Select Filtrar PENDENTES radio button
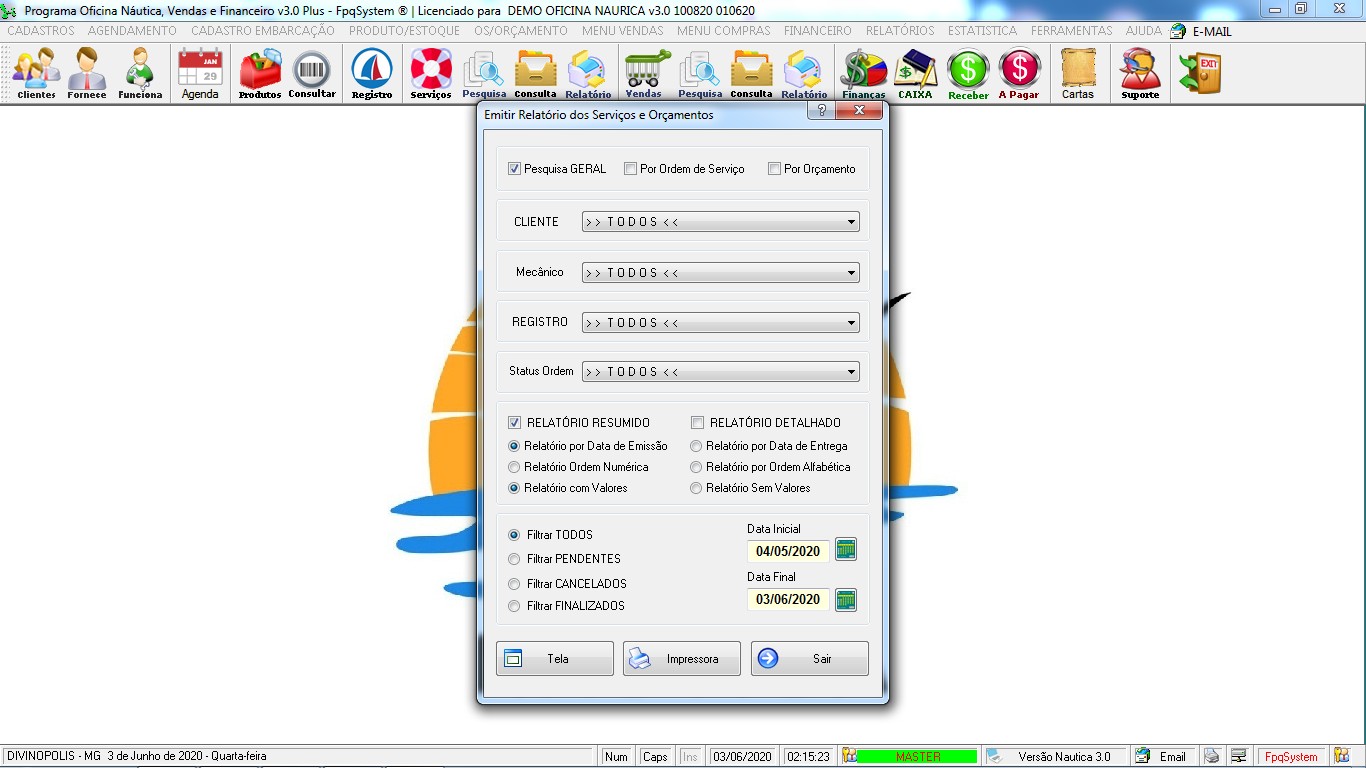This screenshot has width=1366, height=768. (x=514, y=559)
